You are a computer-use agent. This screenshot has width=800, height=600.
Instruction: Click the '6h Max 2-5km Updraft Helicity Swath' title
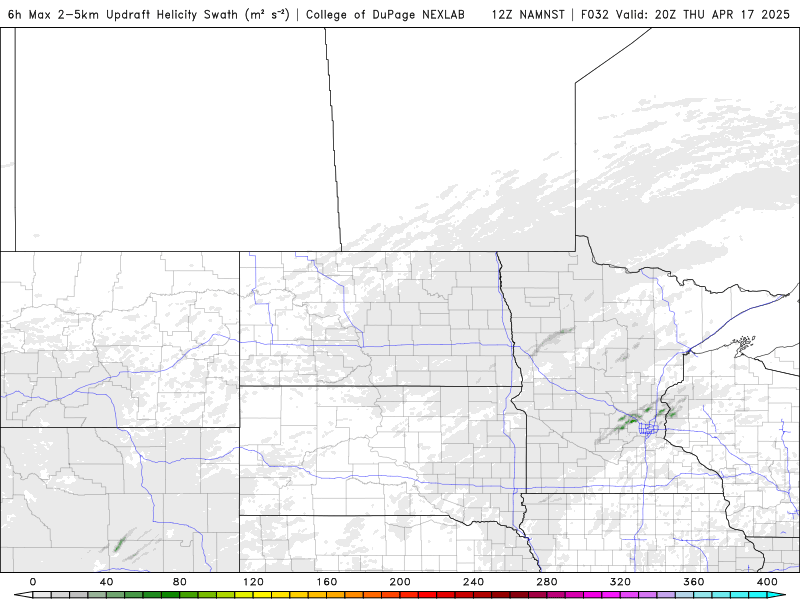148,14
